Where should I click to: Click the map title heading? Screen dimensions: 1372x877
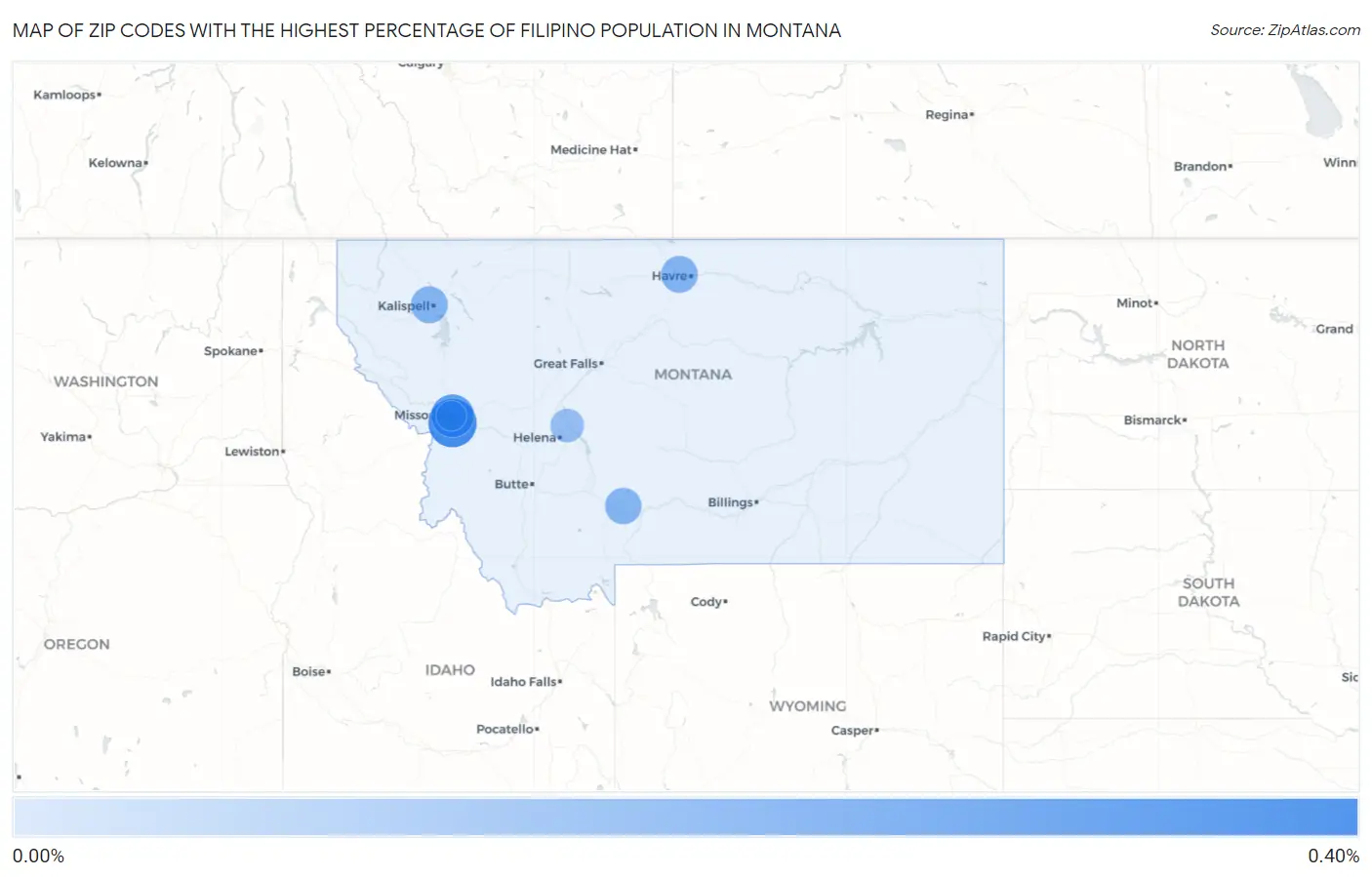pos(426,30)
